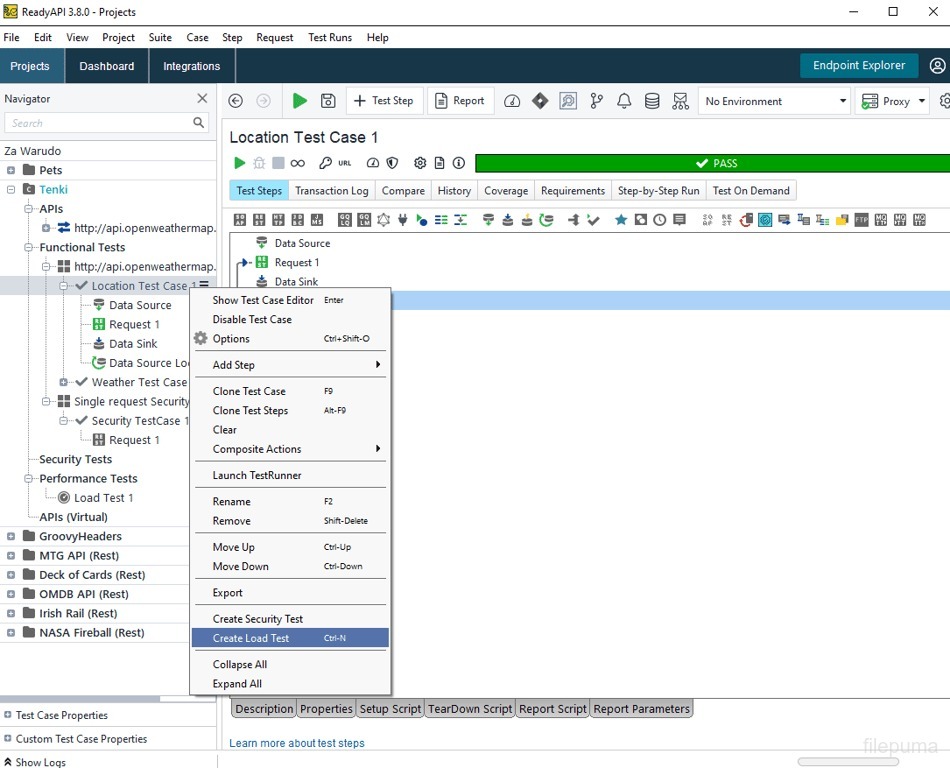
Task: Close the Navigator panel
Action: [x=202, y=99]
